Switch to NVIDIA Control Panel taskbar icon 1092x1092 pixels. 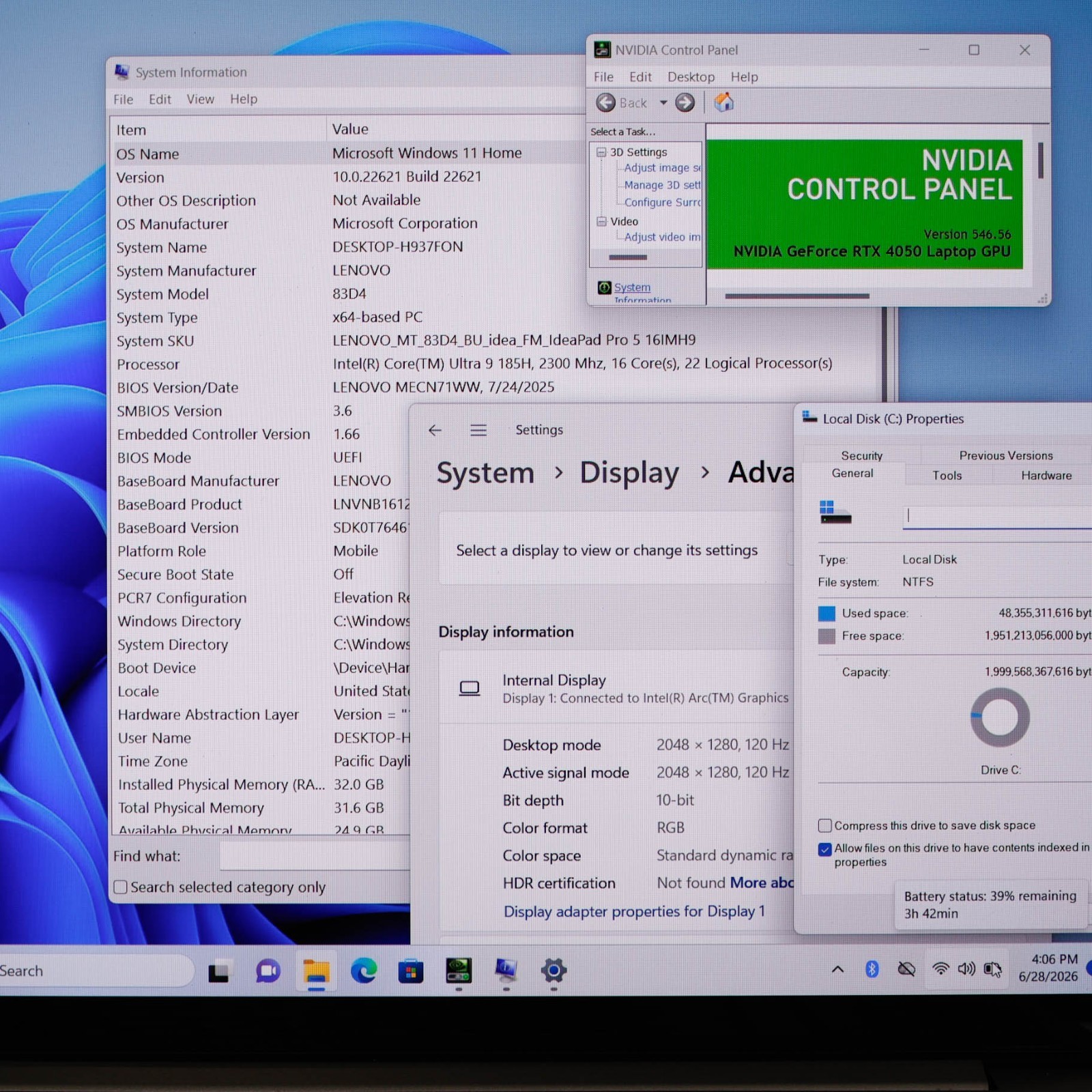tap(459, 971)
